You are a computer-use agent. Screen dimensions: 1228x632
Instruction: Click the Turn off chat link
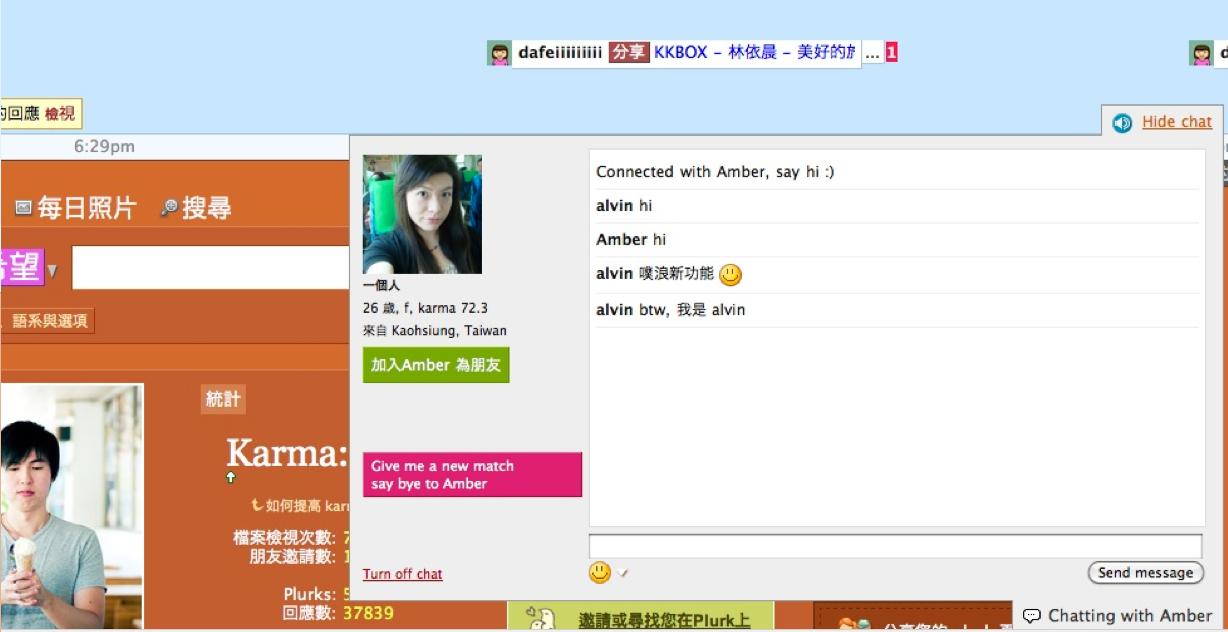(403, 574)
